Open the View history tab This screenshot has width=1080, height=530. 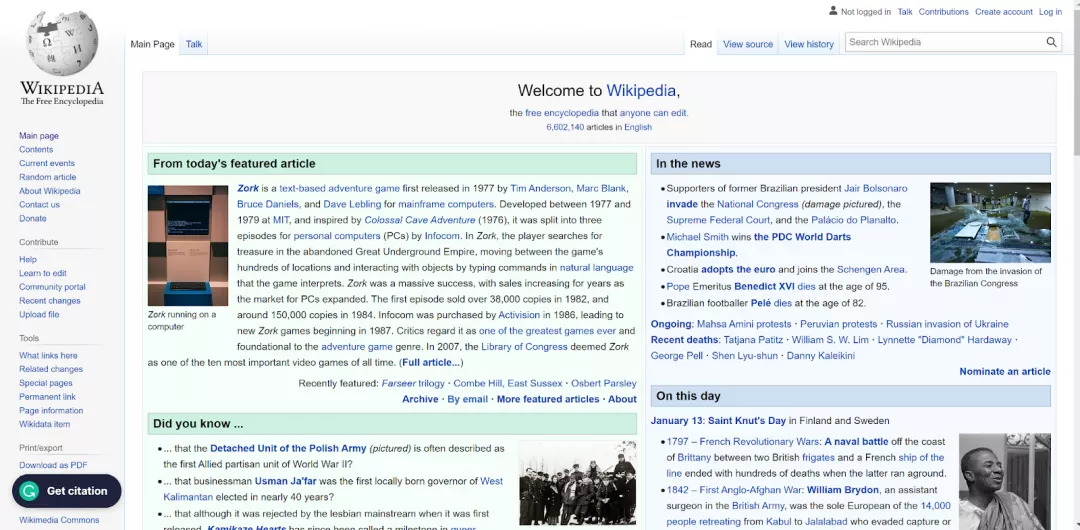point(809,44)
